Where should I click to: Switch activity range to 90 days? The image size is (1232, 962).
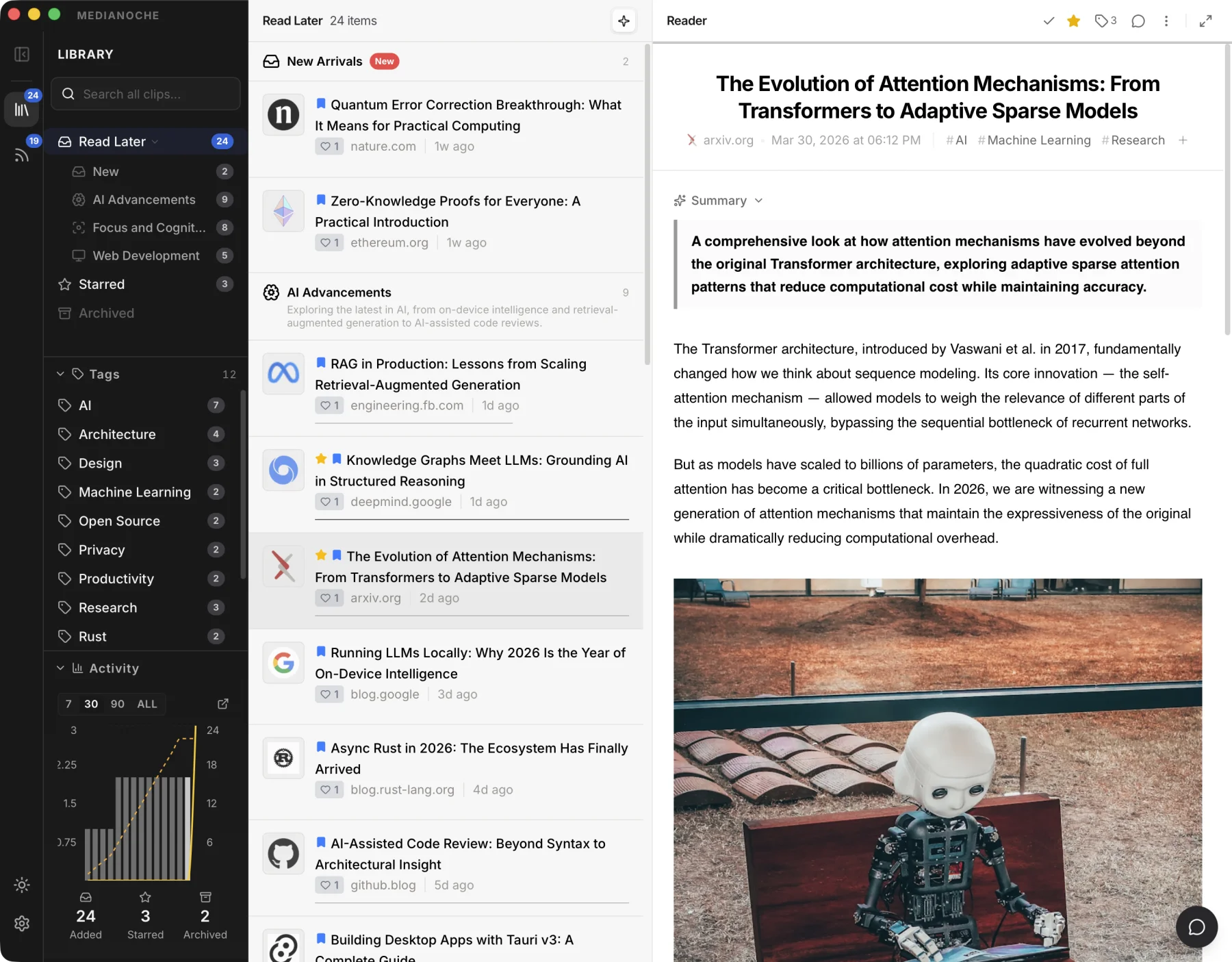coord(117,704)
